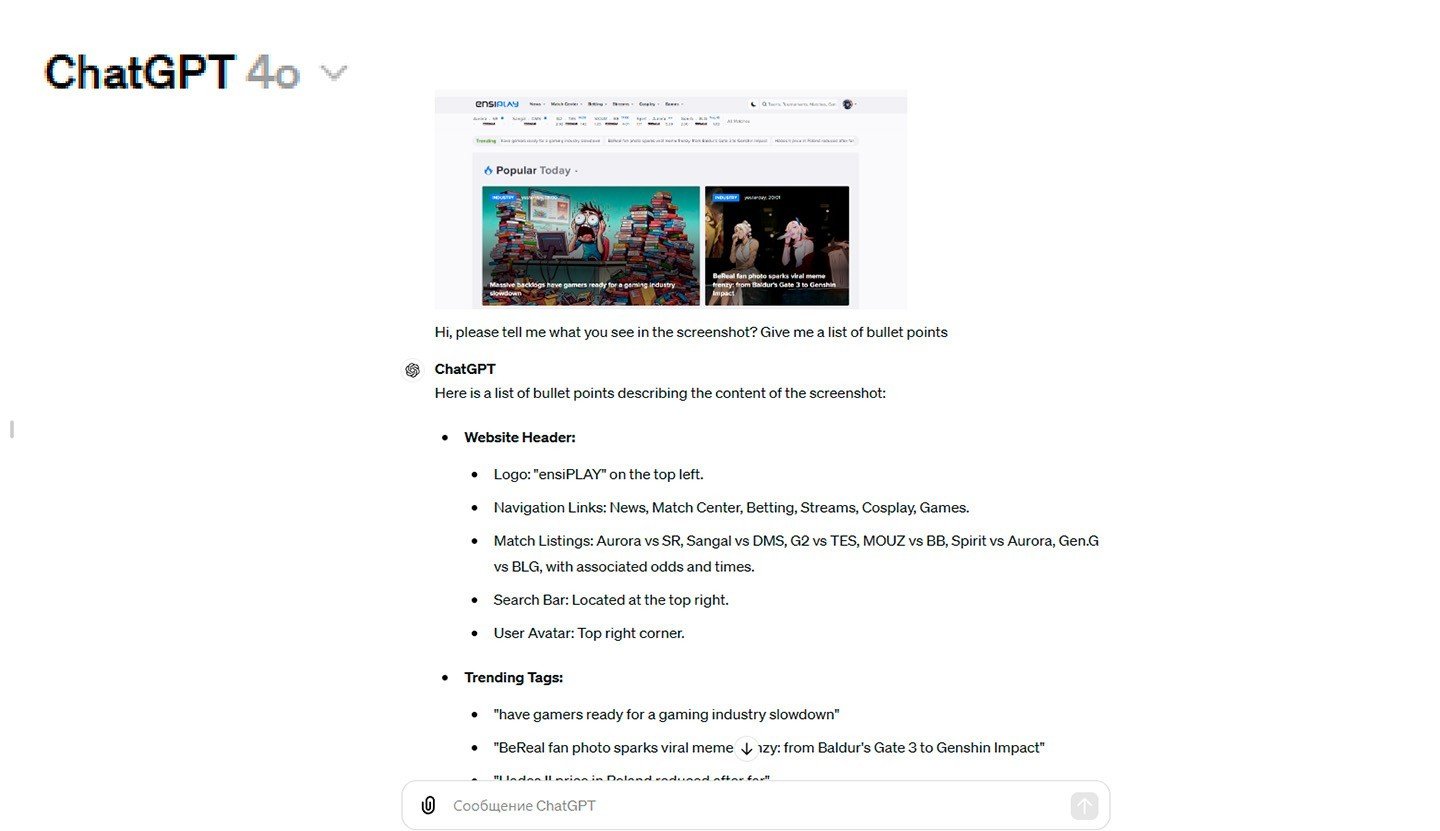Click the scroll-to-bottom arrow button
The height and width of the screenshot is (831, 1440).
pos(746,748)
